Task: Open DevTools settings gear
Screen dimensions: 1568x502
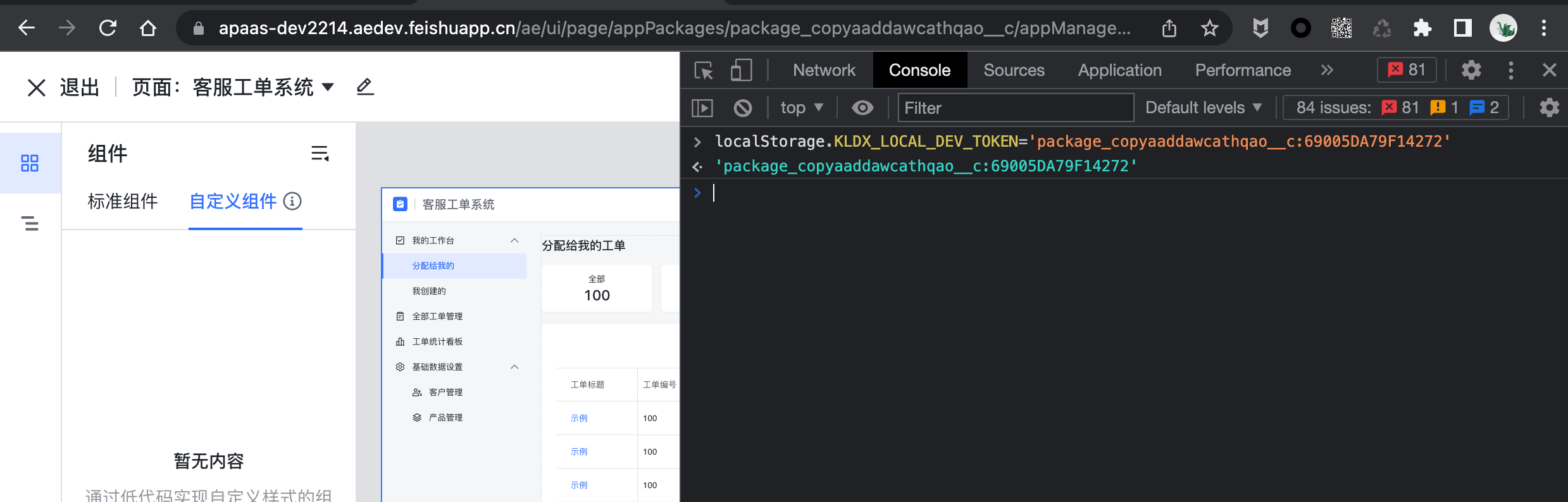Action: click(1471, 70)
